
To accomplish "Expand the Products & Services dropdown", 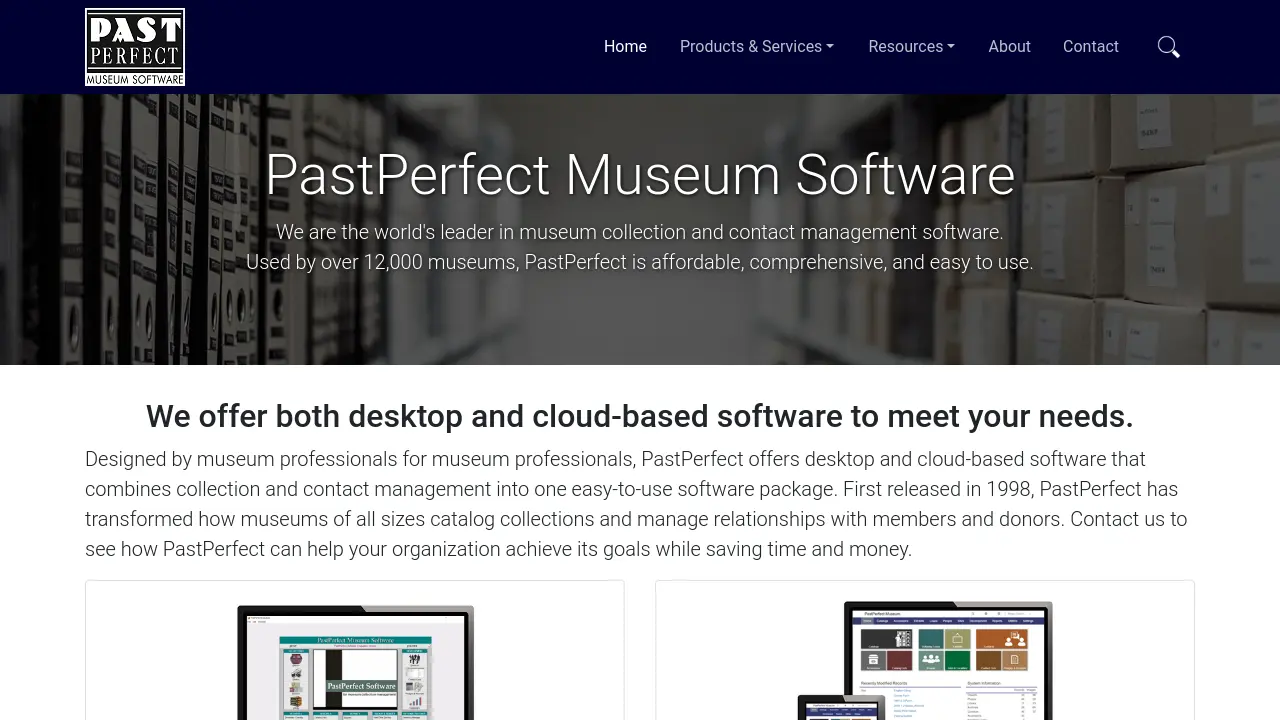I will click(757, 47).
